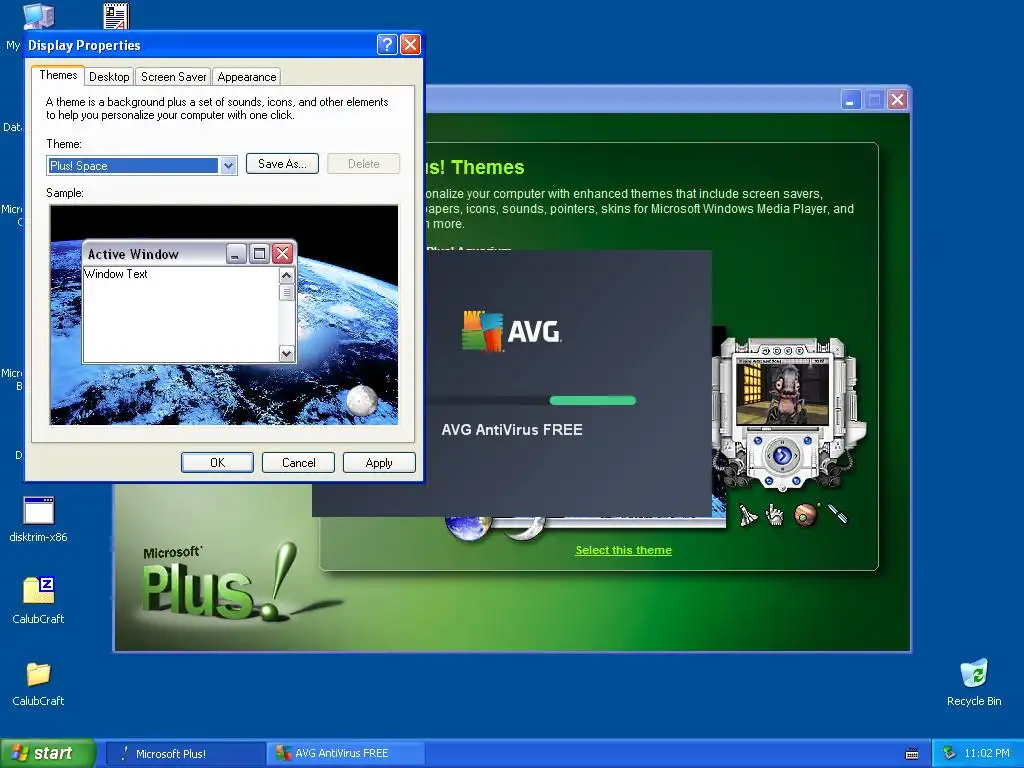Click the sample window scrollbar up arrow
Viewport: 1024px width, 768px height.
(x=286, y=276)
